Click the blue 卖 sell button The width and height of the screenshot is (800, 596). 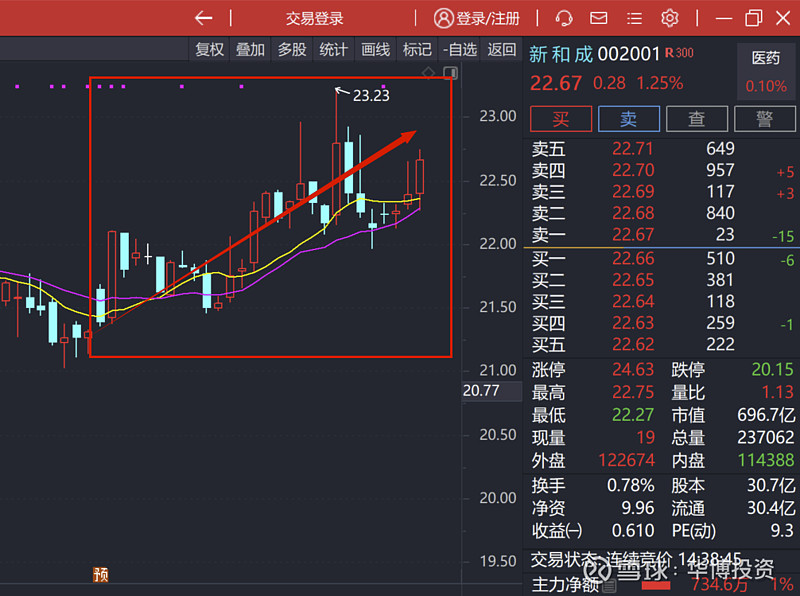pos(629,119)
